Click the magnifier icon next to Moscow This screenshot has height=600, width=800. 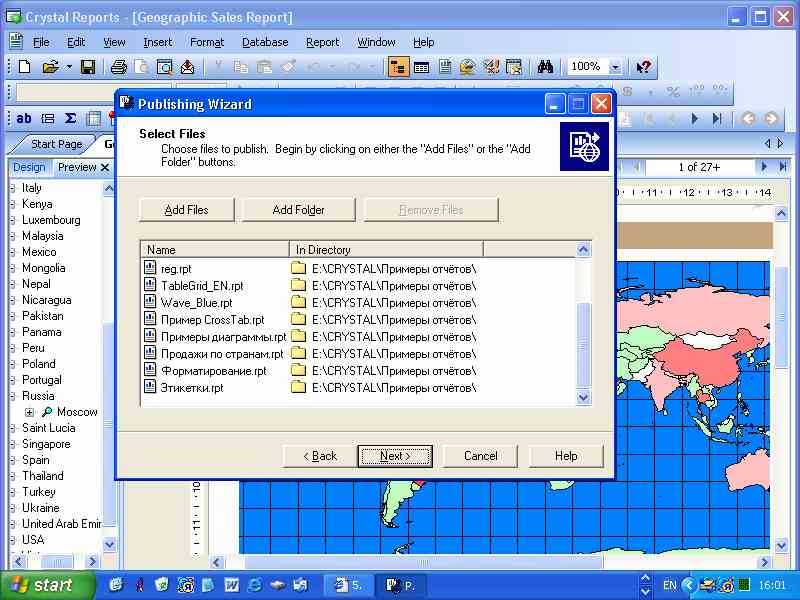click(x=47, y=412)
